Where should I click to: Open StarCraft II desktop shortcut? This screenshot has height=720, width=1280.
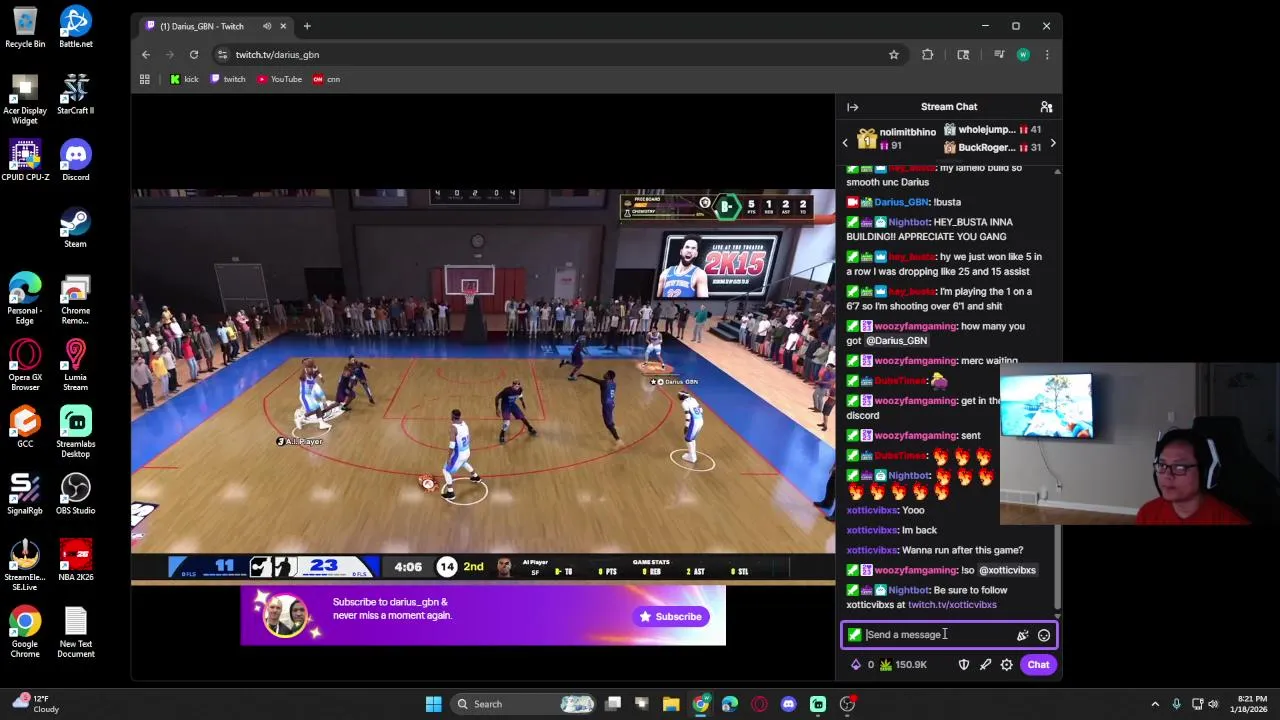[75, 94]
